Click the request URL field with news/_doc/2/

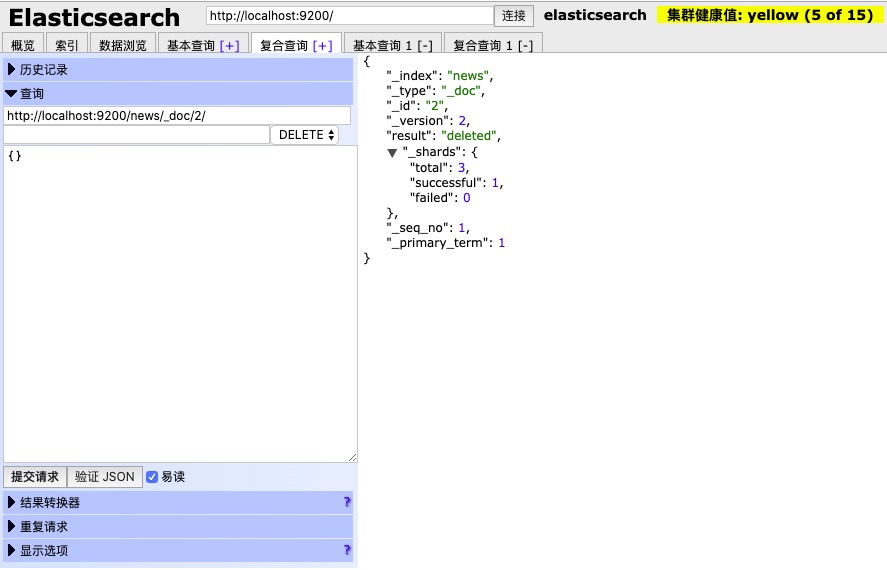pyautogui.click(x=177, y=115)
